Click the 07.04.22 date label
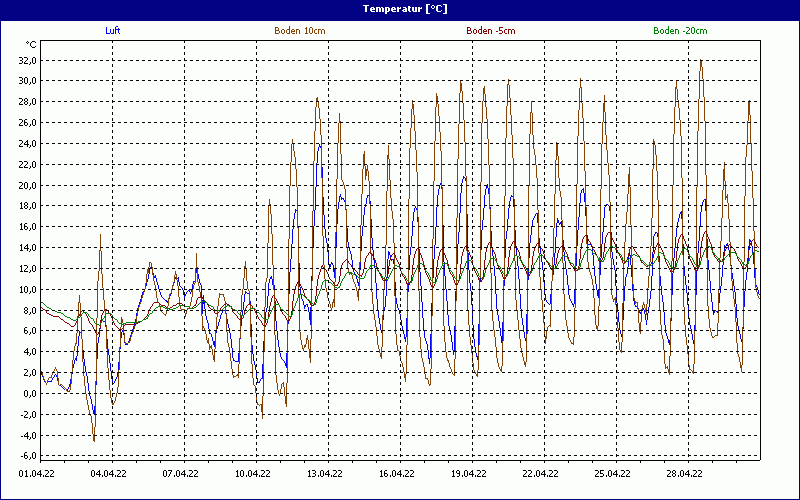 tap(181, 475)
